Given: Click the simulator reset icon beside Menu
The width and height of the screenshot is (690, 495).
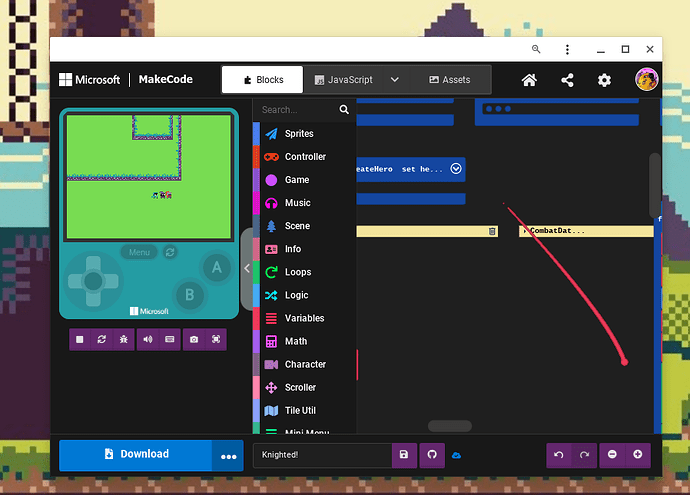Looking at the screenshot, I should click(x=170, y=252).
